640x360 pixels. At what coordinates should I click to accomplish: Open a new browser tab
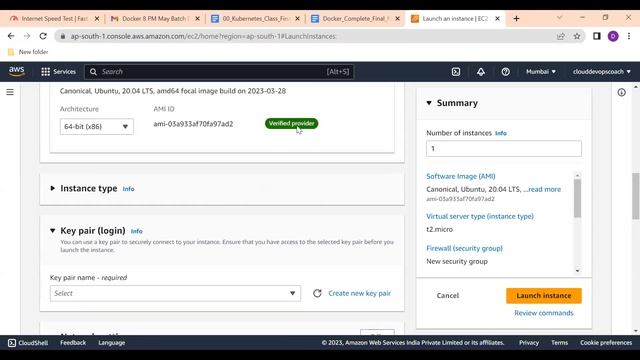(516, 18)
